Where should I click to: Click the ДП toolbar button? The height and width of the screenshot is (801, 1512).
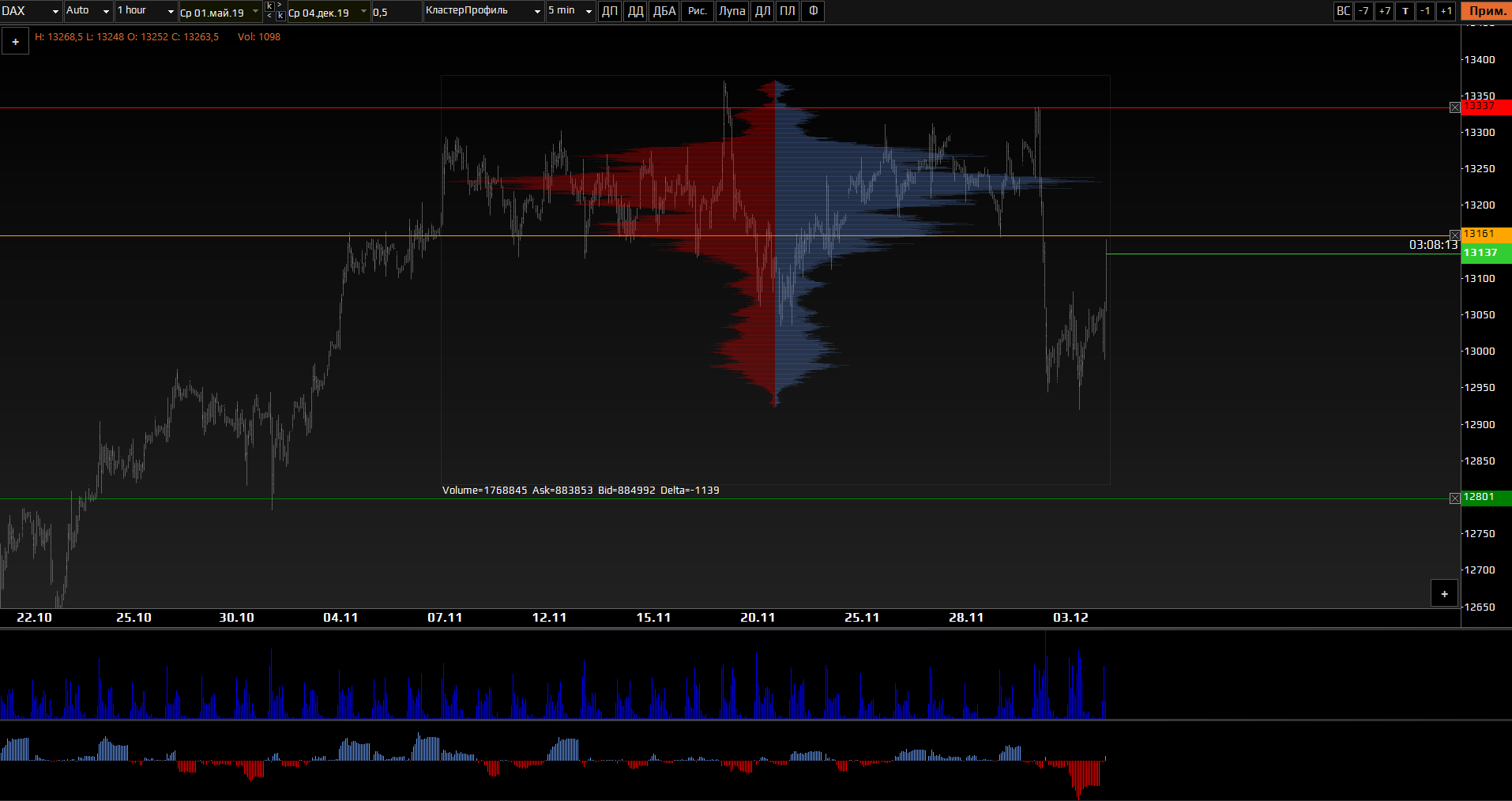609,11
